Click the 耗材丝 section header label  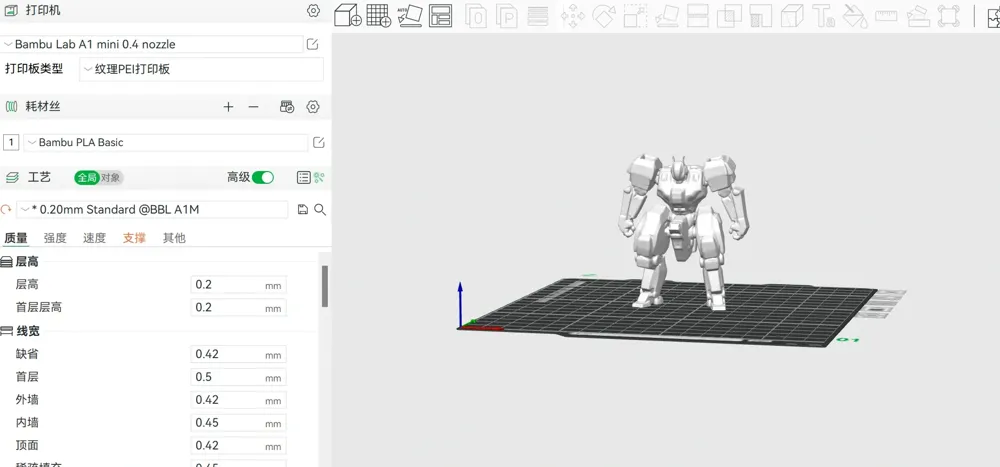43,107
